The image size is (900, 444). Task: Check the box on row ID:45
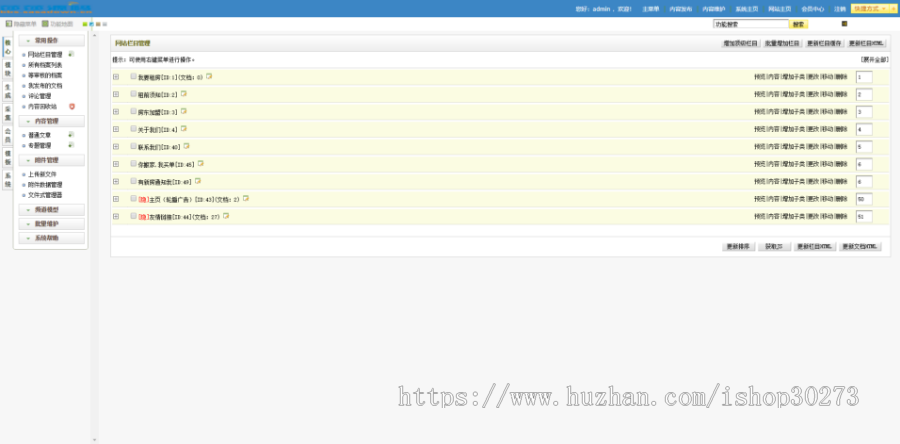(133, 163)
